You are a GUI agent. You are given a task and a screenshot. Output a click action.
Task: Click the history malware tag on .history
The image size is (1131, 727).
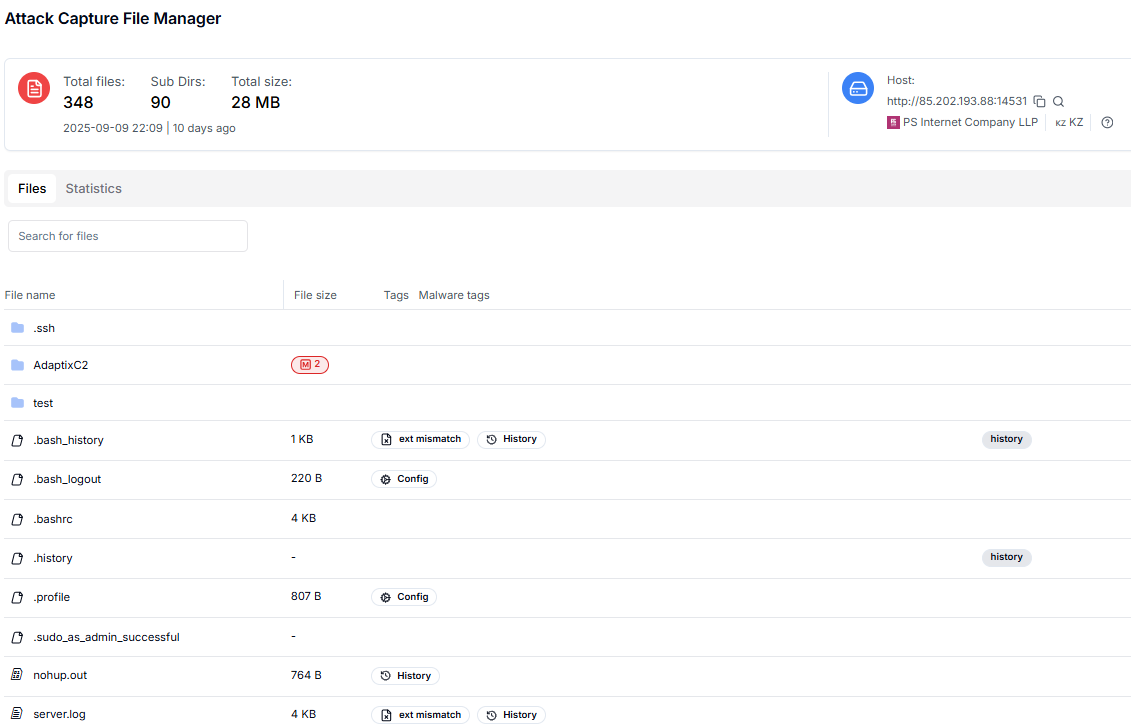(1006, 557)
